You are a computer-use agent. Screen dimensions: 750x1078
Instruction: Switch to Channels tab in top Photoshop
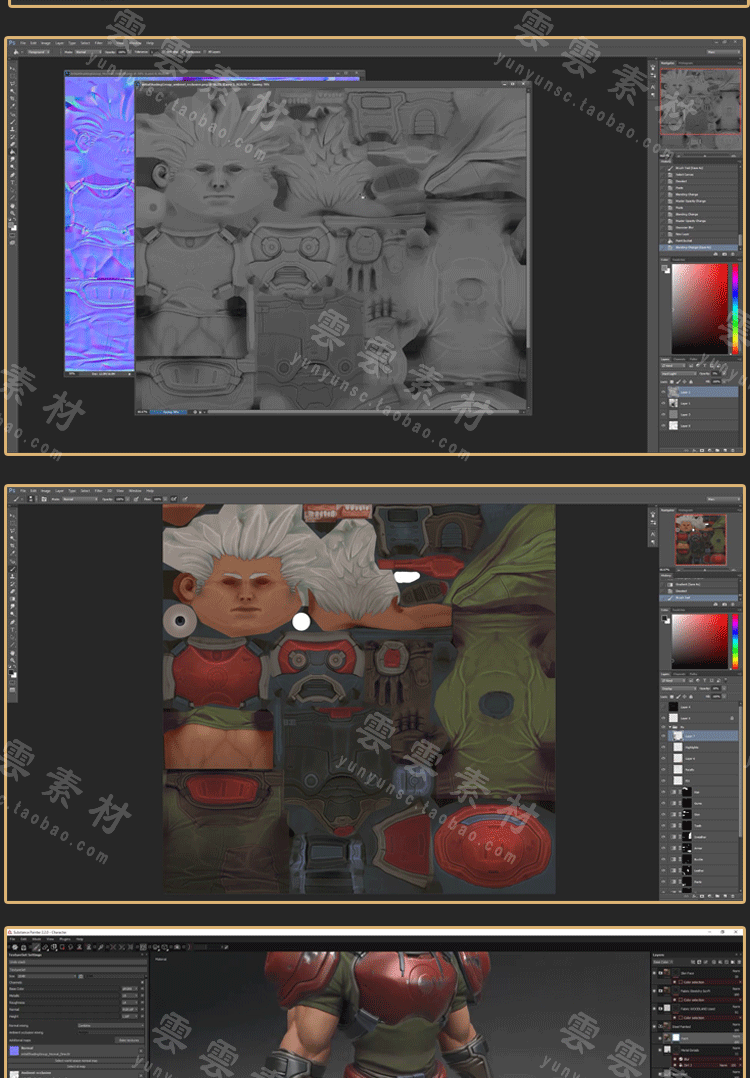coord(679,360)
